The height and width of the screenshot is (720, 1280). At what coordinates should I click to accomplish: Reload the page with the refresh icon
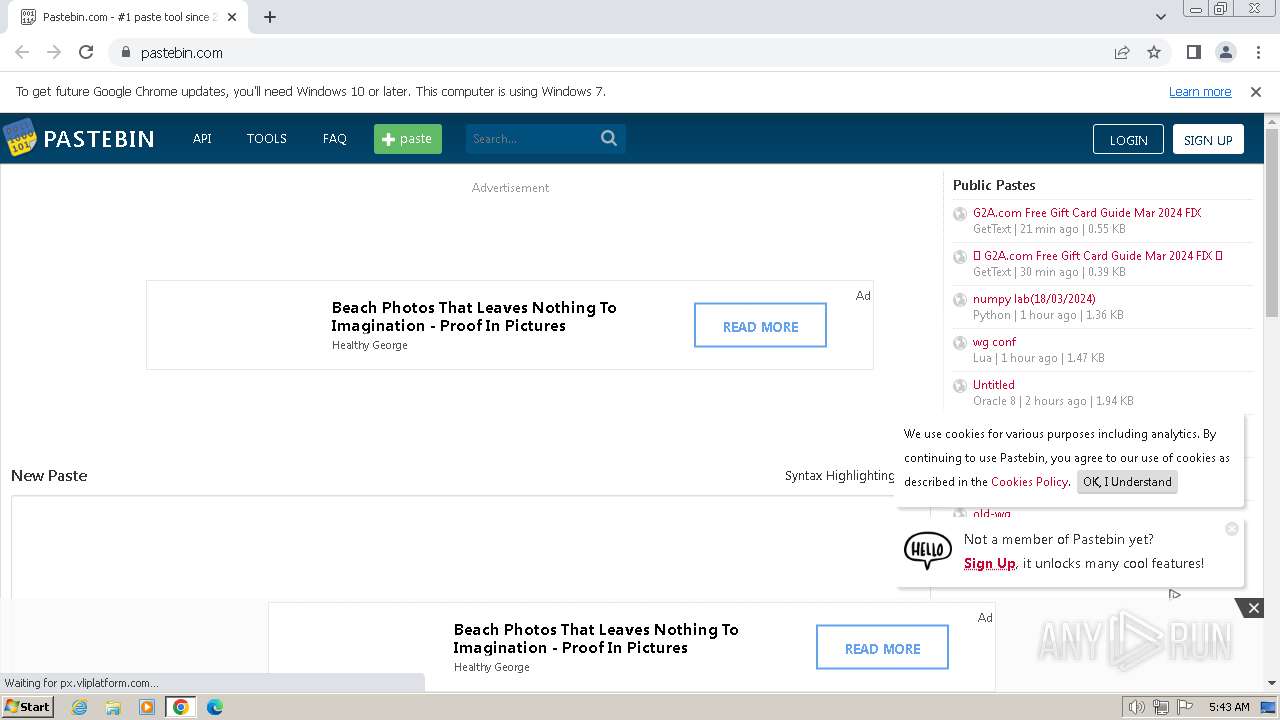tap(86, 52)
